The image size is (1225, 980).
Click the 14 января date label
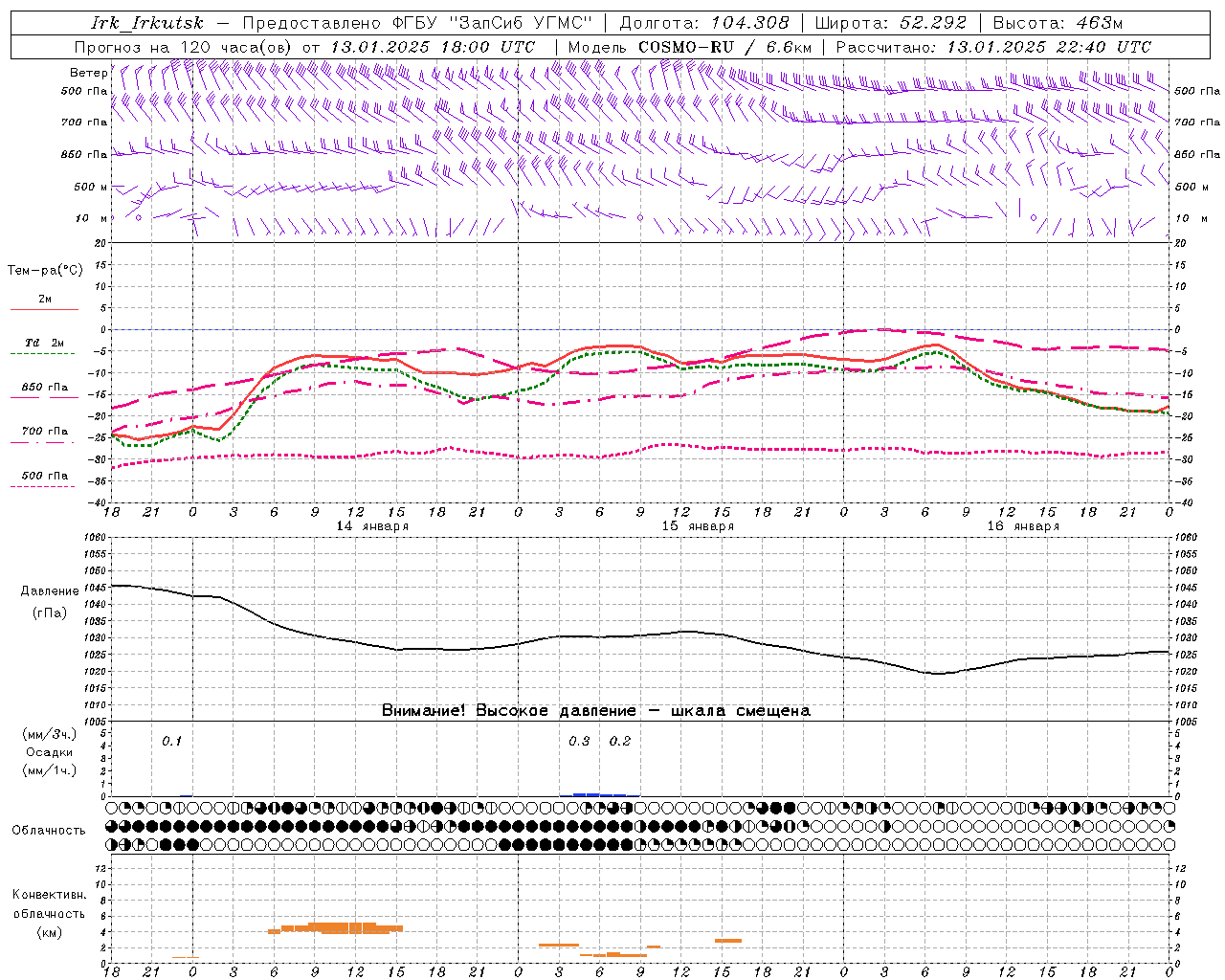coord(372,526)
